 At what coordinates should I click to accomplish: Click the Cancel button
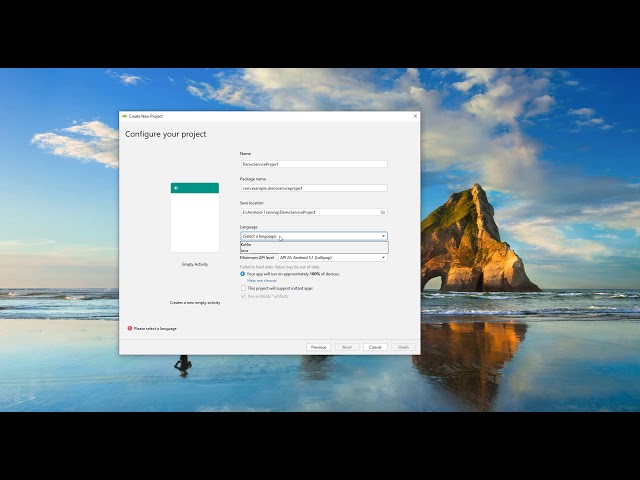[375, 347]
